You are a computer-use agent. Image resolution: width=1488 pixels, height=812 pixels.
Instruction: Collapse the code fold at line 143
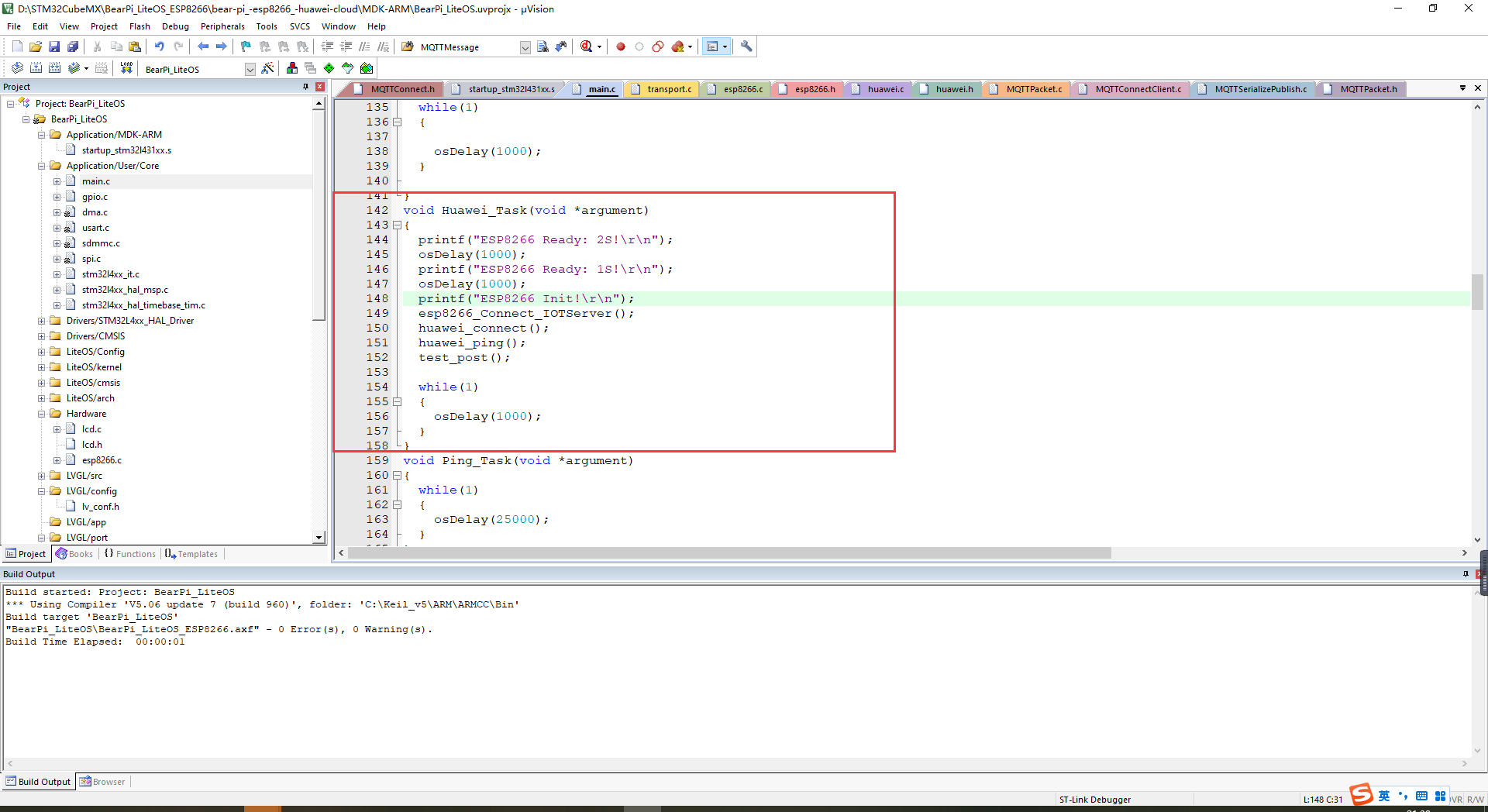pos(397,225)
